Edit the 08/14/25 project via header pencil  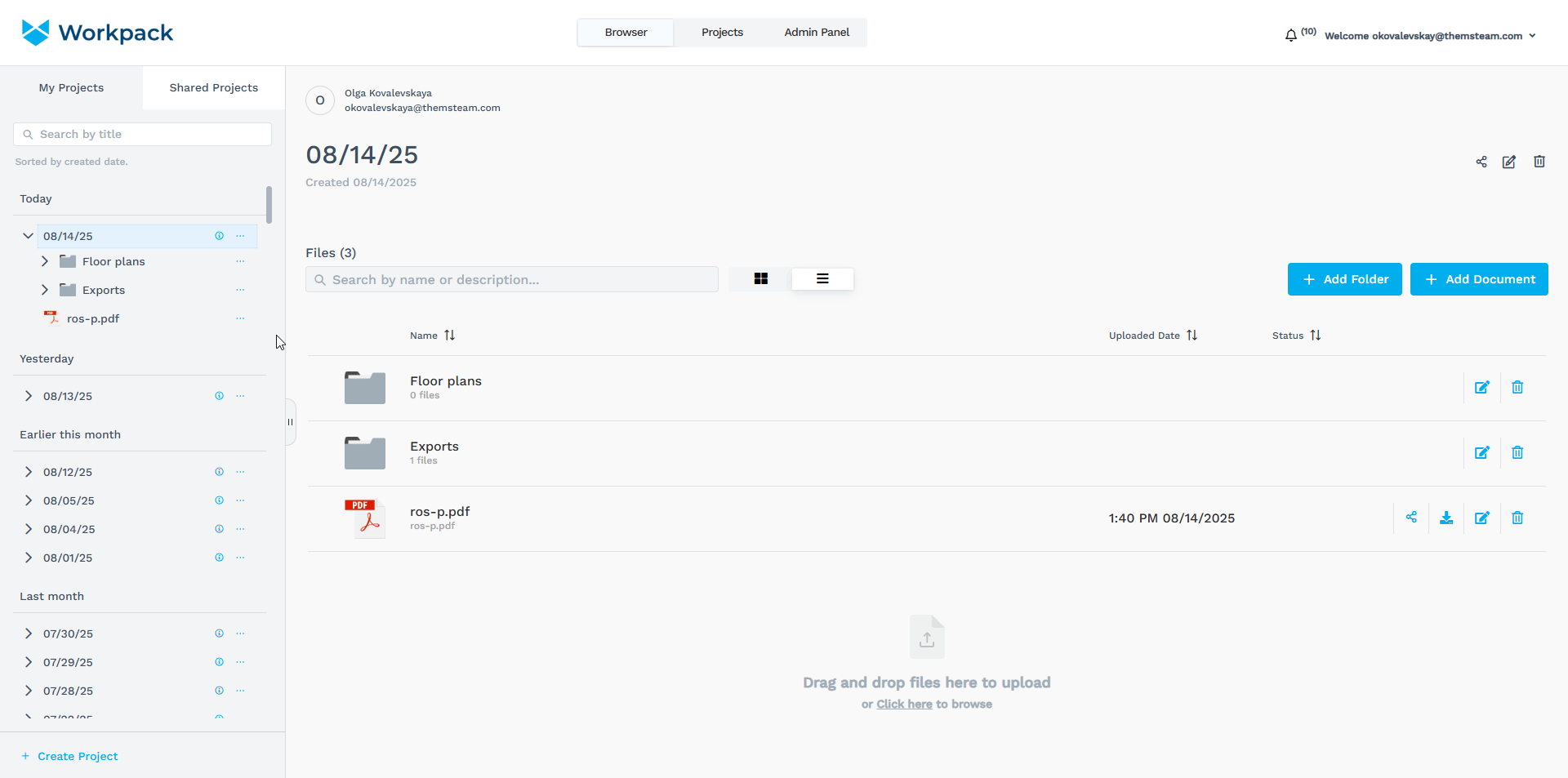[1509, 162]
